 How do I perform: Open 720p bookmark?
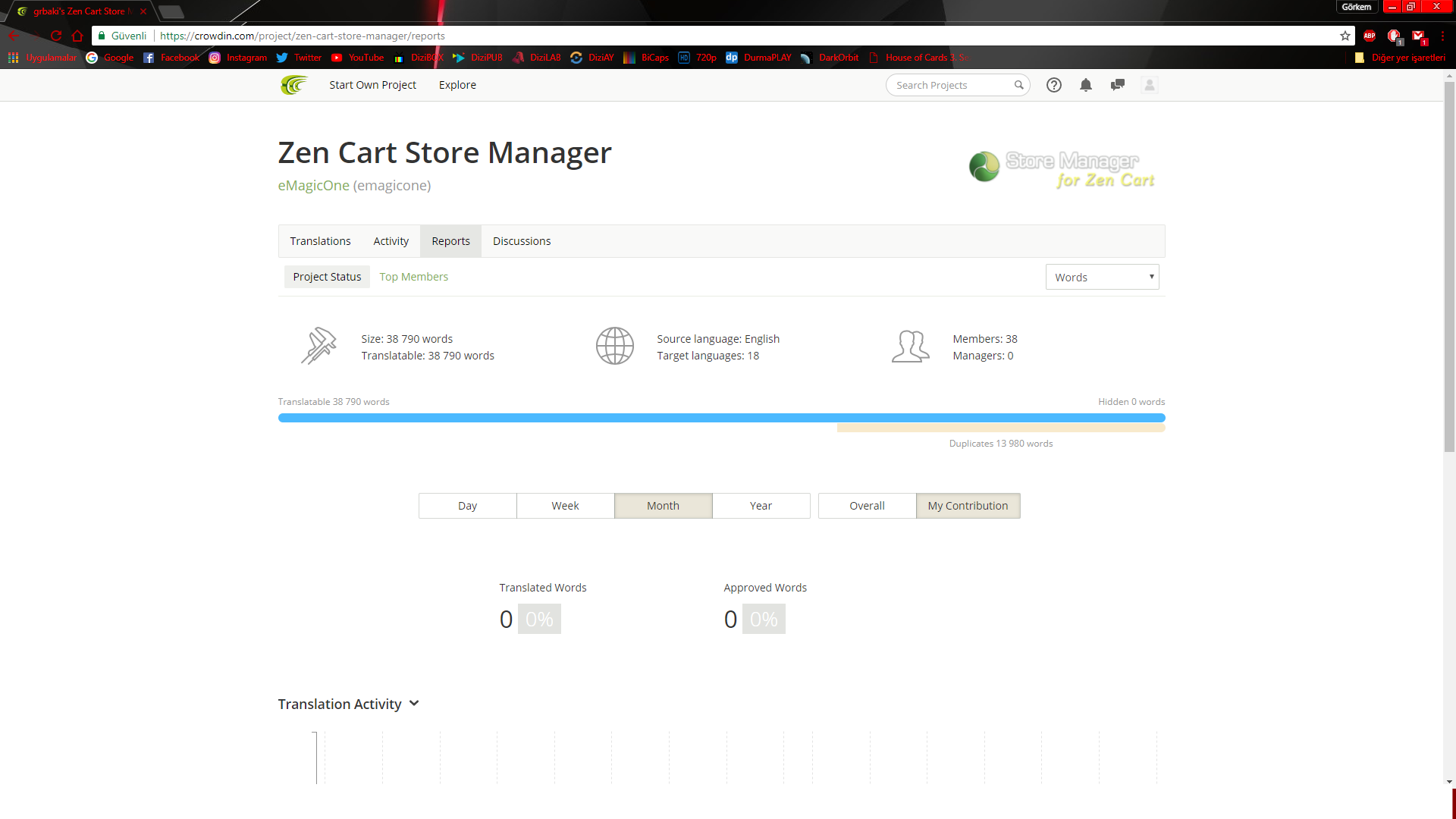[x=697, y=58]
